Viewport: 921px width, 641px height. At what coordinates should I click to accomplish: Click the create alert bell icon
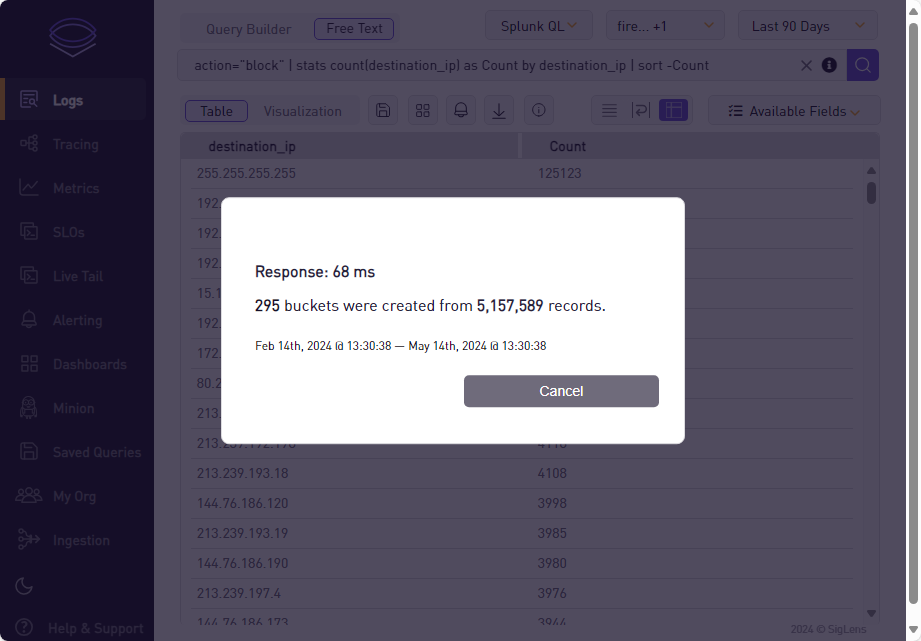pos(461,111)
